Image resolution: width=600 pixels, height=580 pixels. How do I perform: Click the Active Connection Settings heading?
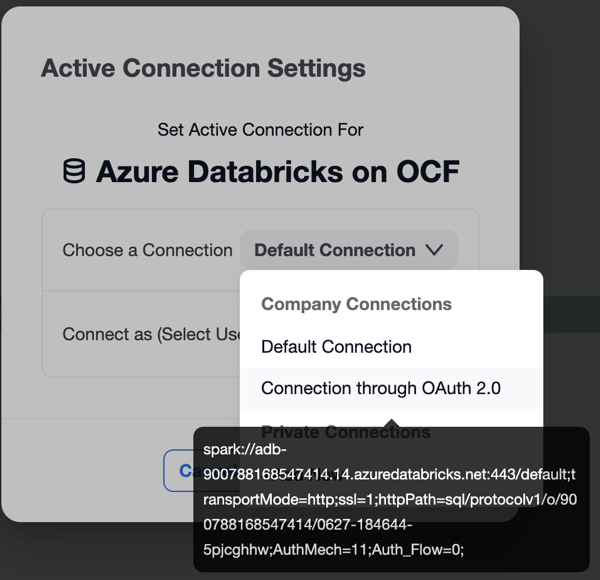click(203, 68)
